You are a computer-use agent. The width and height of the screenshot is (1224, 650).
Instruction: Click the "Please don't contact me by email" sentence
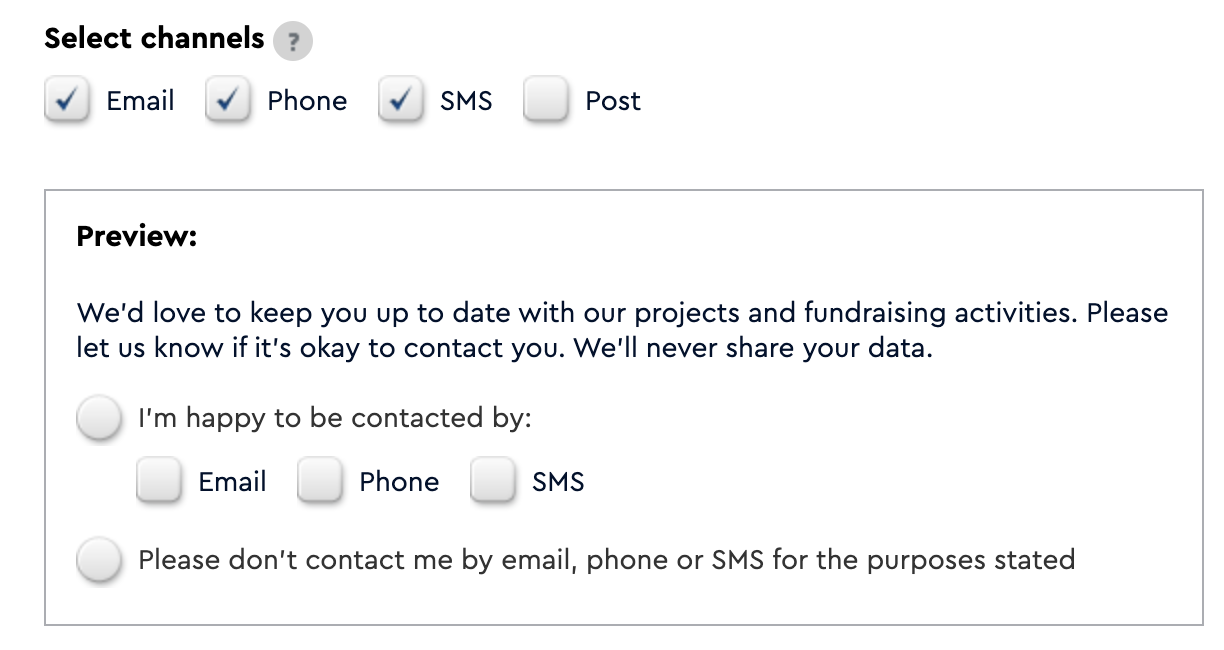[x=606, y=559]
